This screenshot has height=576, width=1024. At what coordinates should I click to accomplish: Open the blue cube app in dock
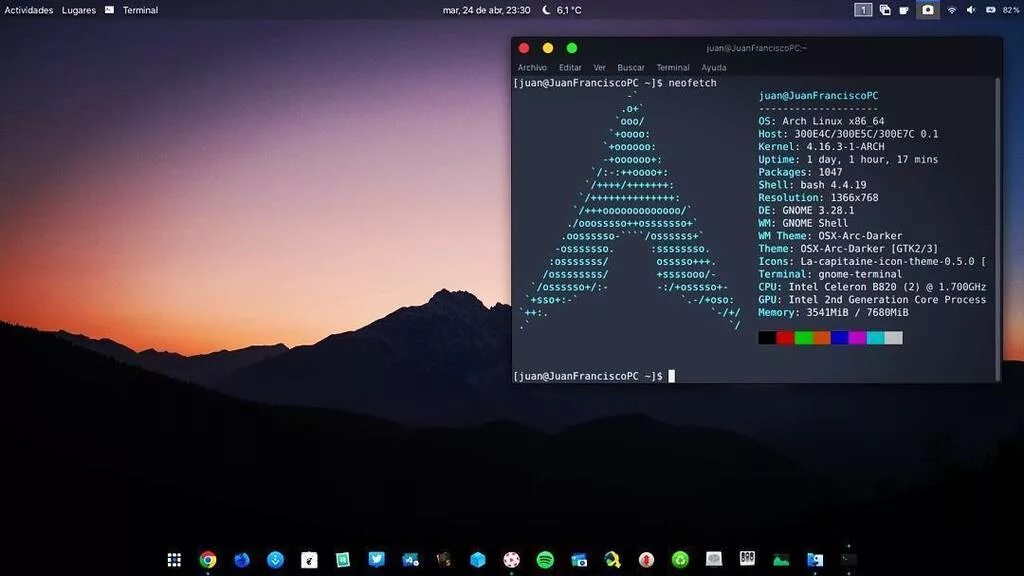click(x=477, y=560)
